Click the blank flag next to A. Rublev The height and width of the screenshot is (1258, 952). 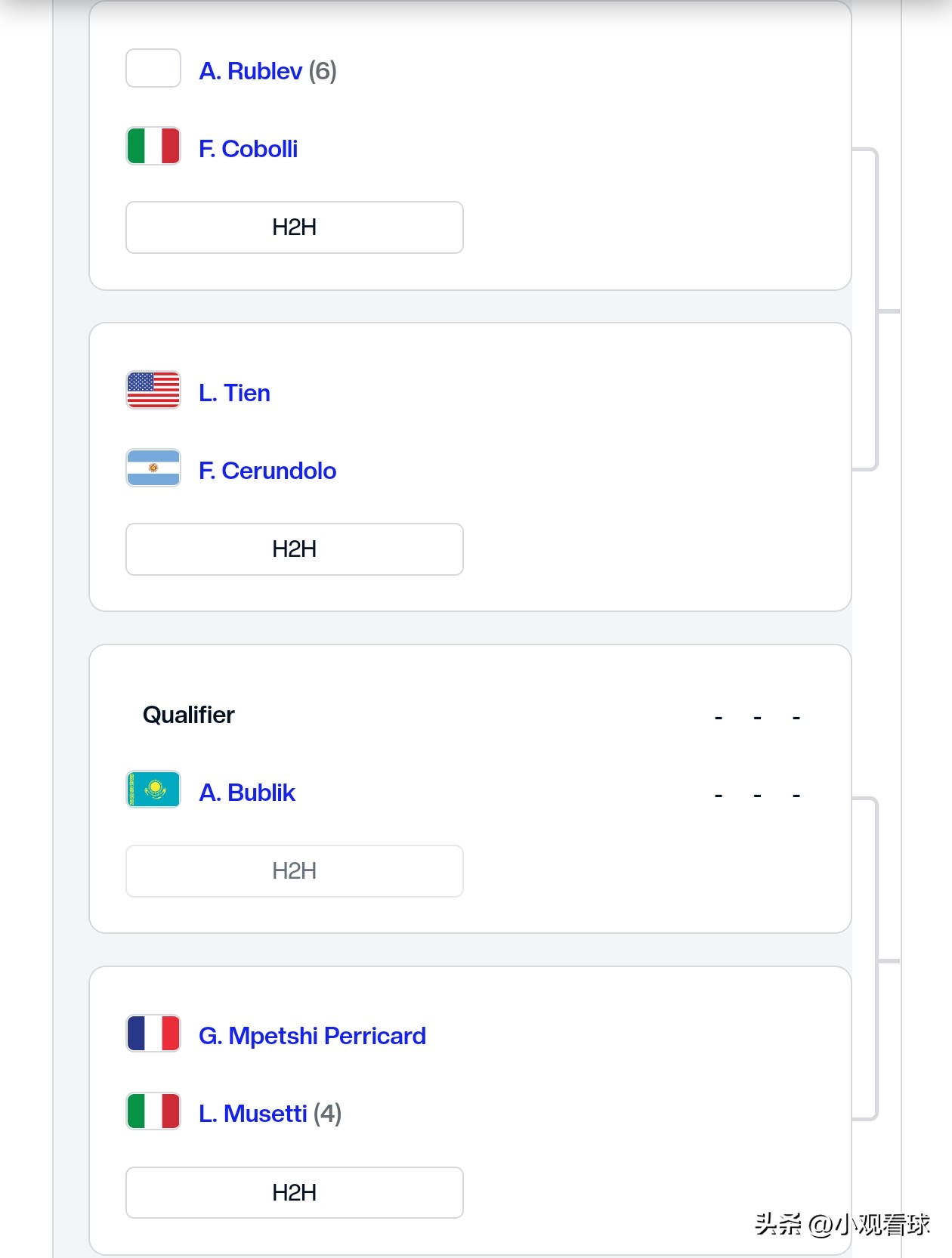[x=153, y=69]
